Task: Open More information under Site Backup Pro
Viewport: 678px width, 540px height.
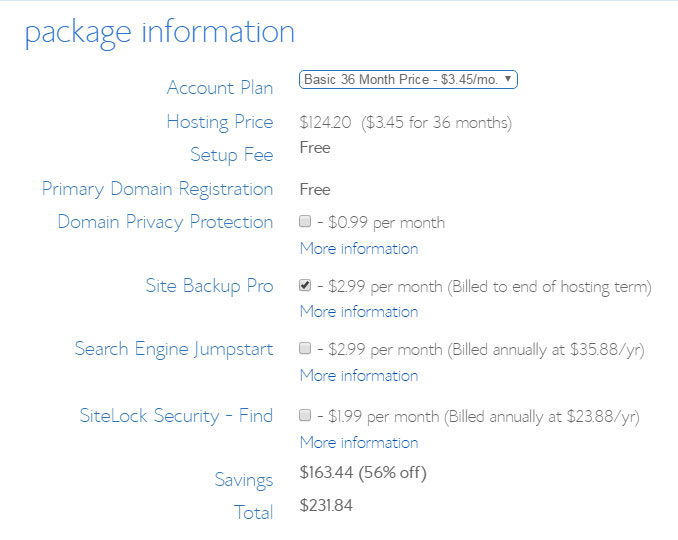Action: pyautogui.click(x=359, y=312)
